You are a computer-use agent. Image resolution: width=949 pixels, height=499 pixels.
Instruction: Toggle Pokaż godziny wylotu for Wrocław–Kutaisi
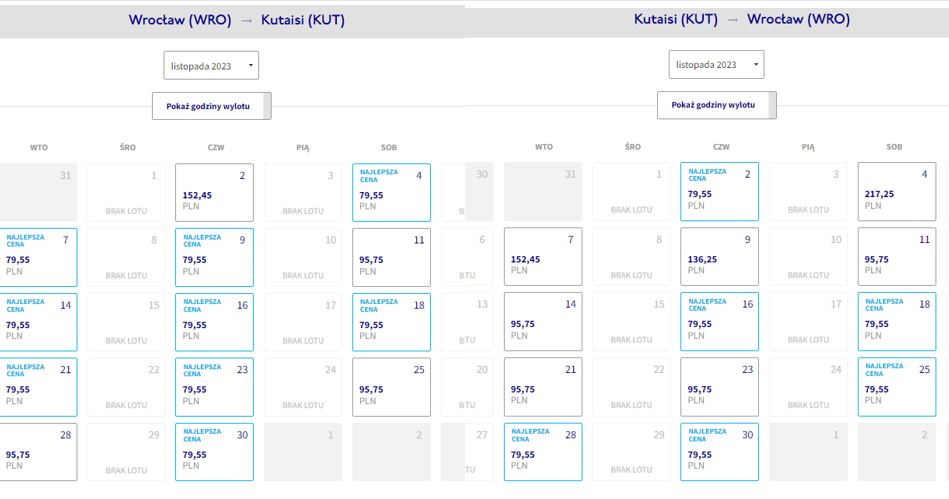[211, 106]
